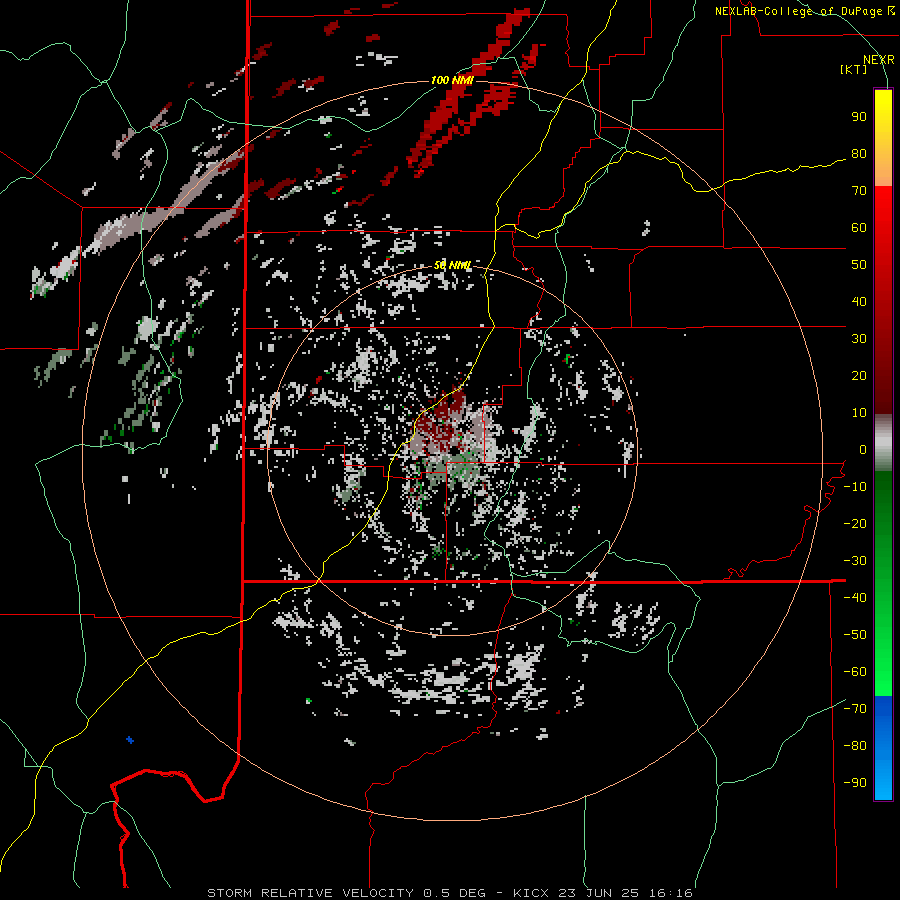Click the 20 value on the velocity scale
Screen dimensions: 900x900
click(x=859, y=376)
